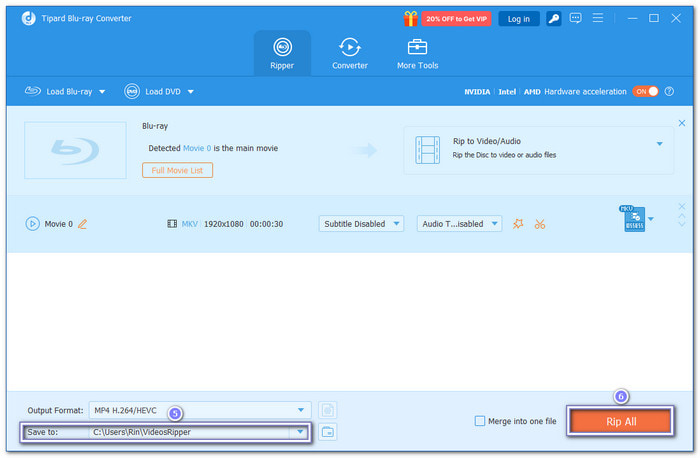Viewport: 700px width, 458px height.
Task: Click the MKV output profile icon
Action: tap(633, 218)
